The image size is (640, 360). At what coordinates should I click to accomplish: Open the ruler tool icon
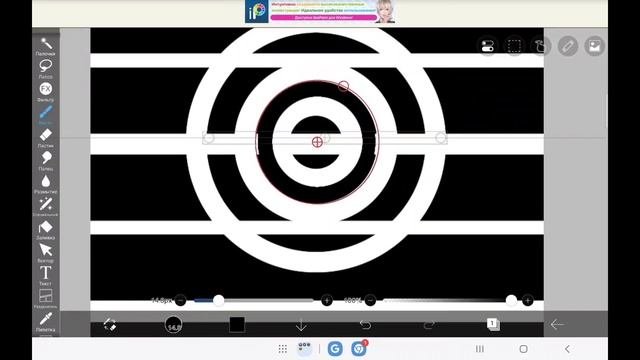[x=568, y=46]
